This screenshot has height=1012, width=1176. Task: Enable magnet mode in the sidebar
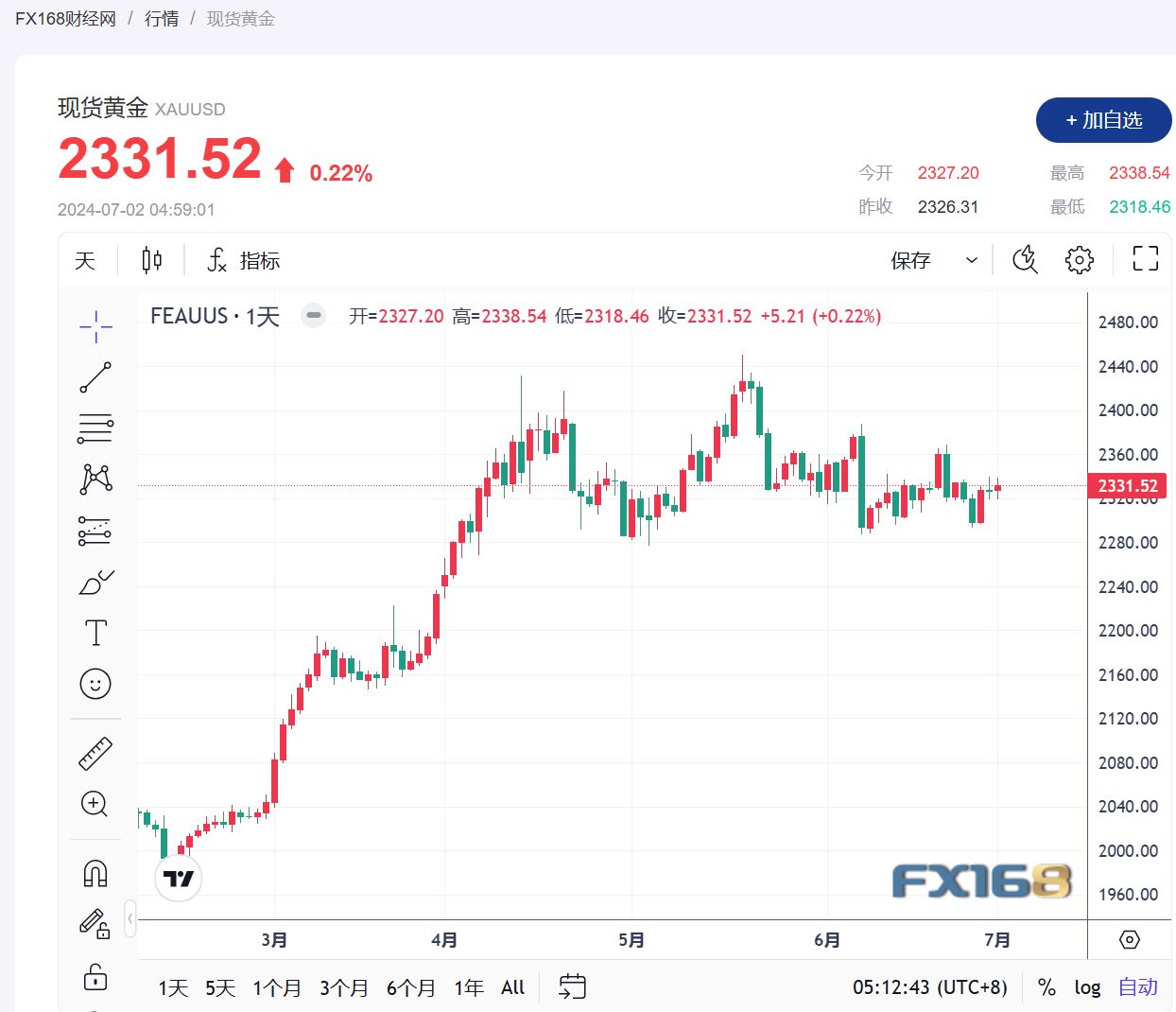95,872
